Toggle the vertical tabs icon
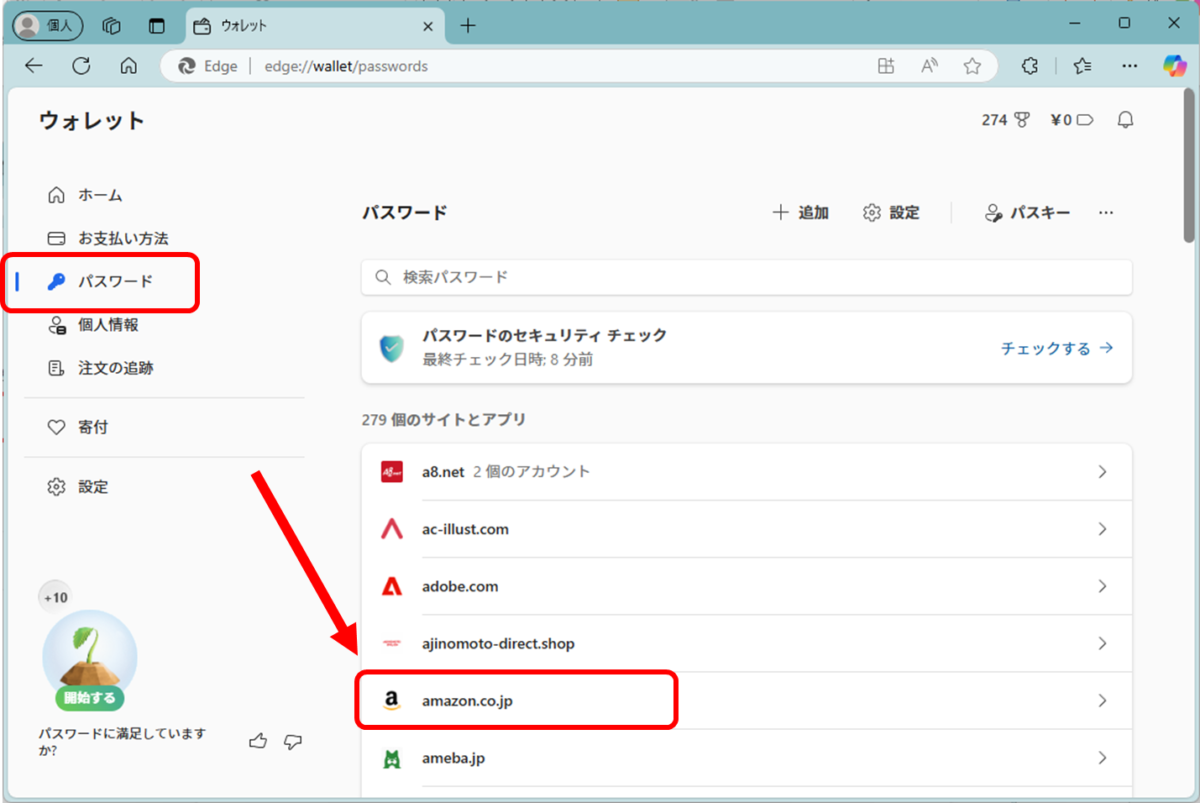The width and height of the screenshot is (1200, 803). coord(156,26)
